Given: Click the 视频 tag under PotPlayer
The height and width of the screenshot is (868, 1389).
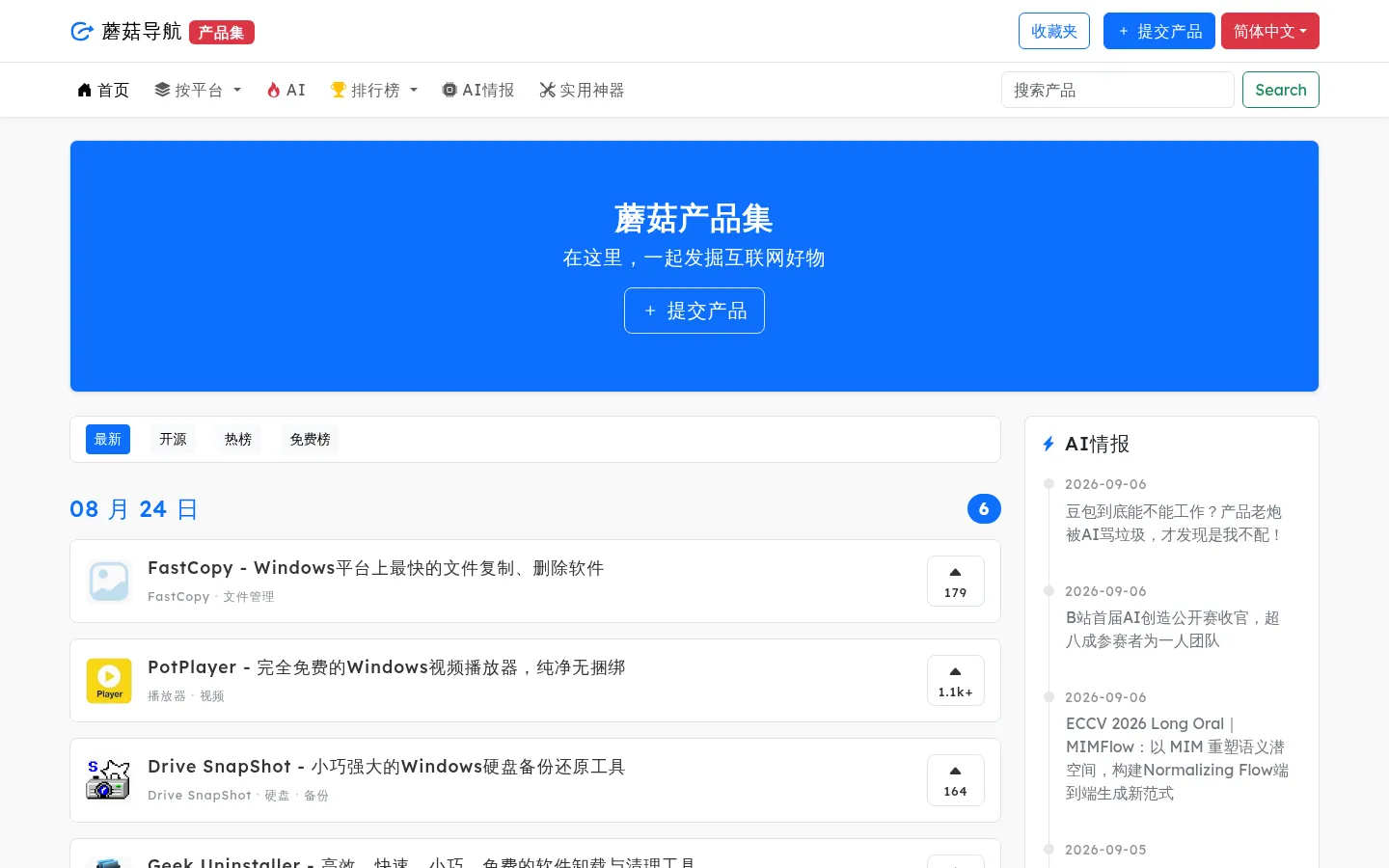Looking at the screenshot, I should [x=212, y=696].
